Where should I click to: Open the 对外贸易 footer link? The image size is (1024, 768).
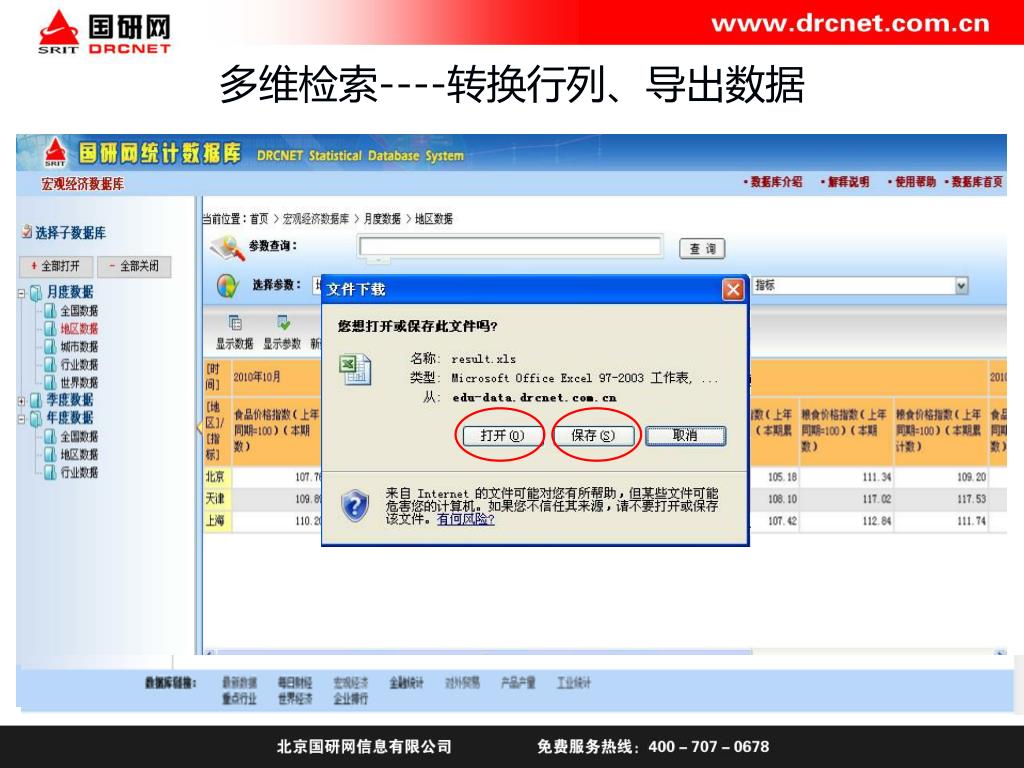(x=462, y=683)
